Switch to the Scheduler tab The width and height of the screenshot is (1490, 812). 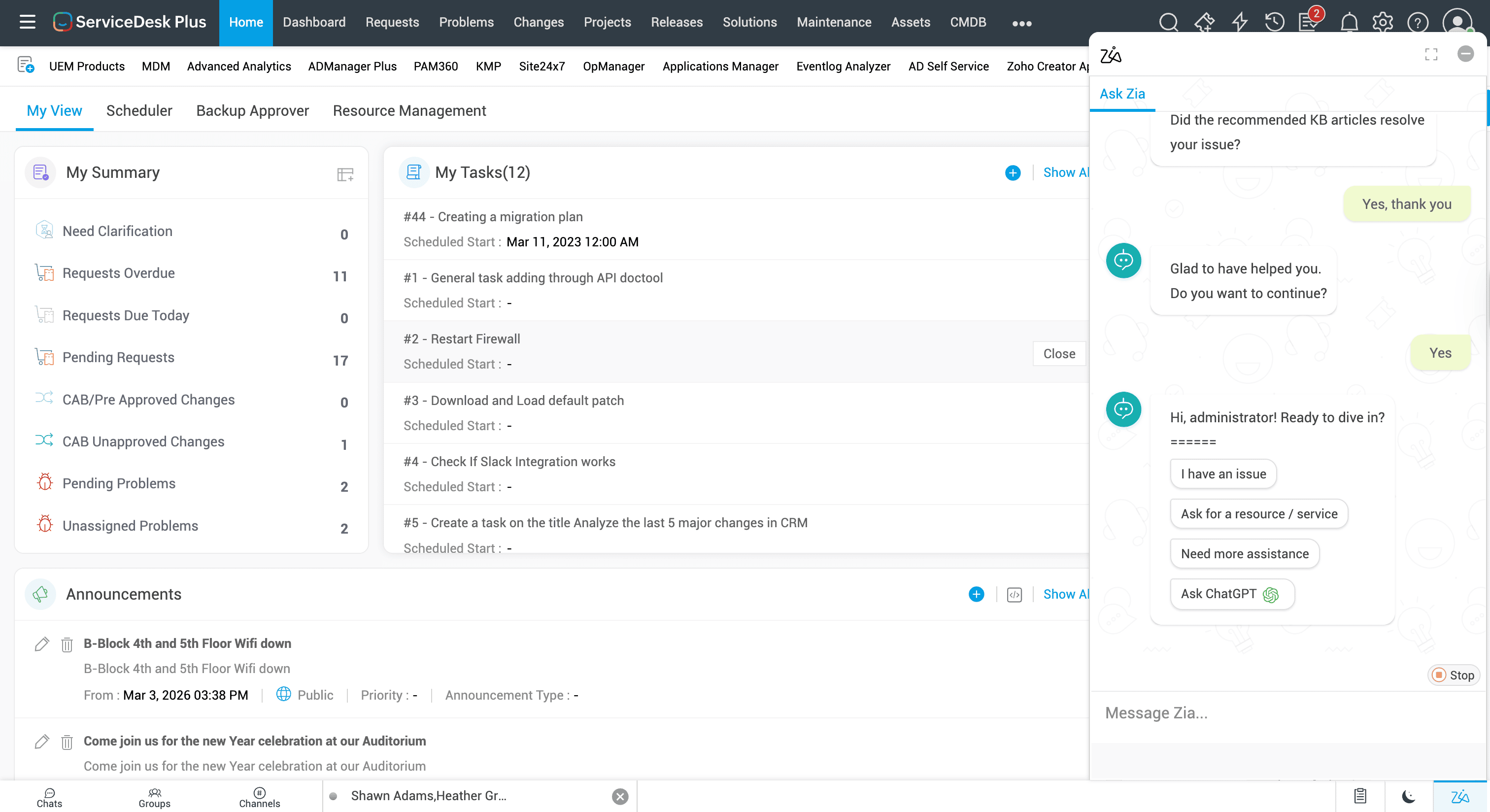(139, 110)
